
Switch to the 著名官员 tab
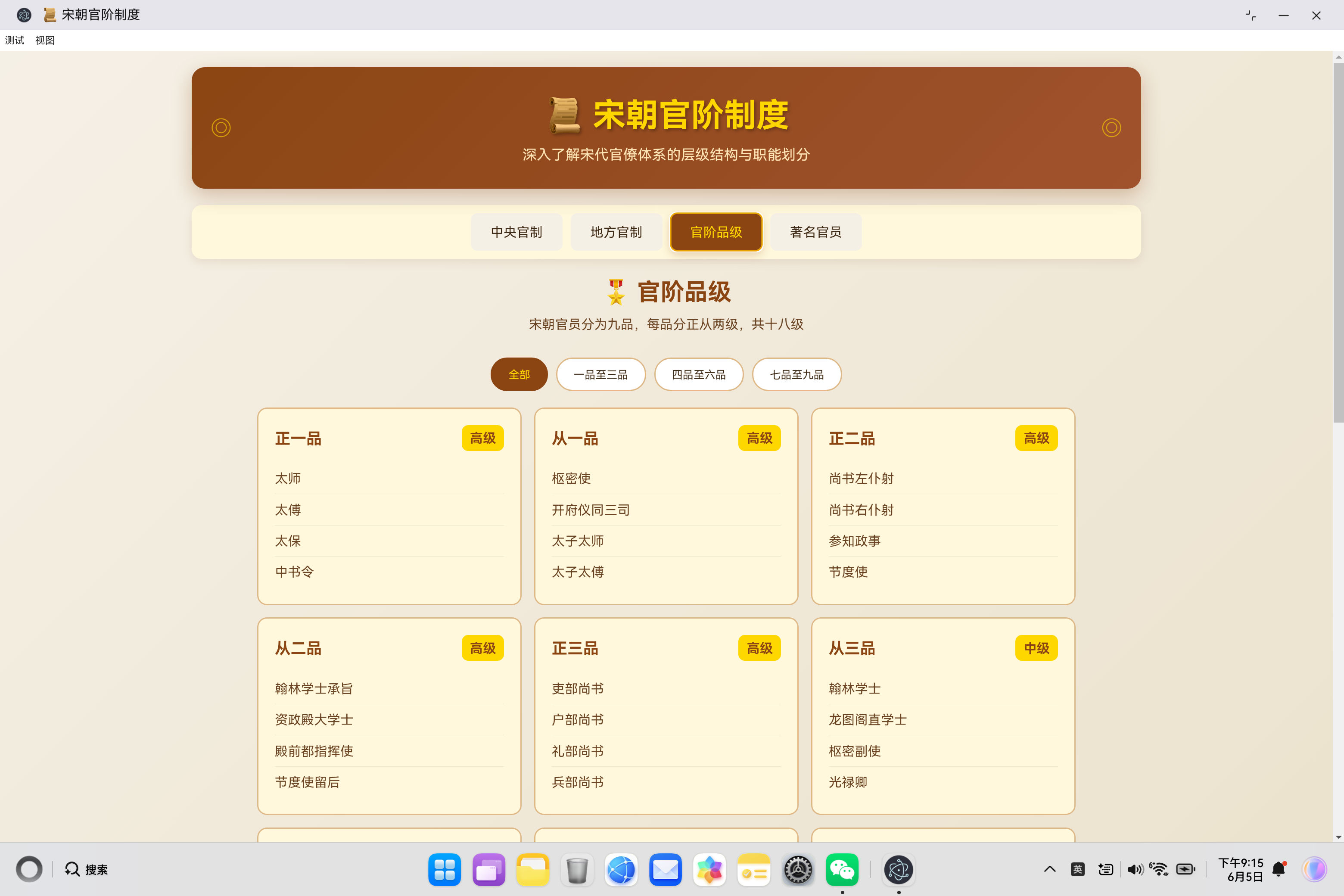click(816, 232)
